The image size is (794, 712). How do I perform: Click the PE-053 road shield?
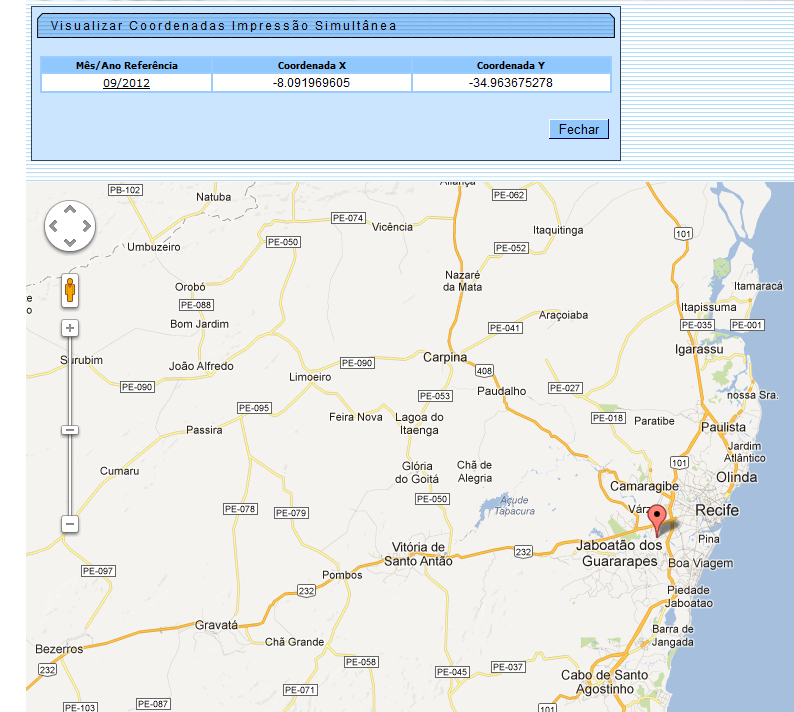[x=435, y=396]
